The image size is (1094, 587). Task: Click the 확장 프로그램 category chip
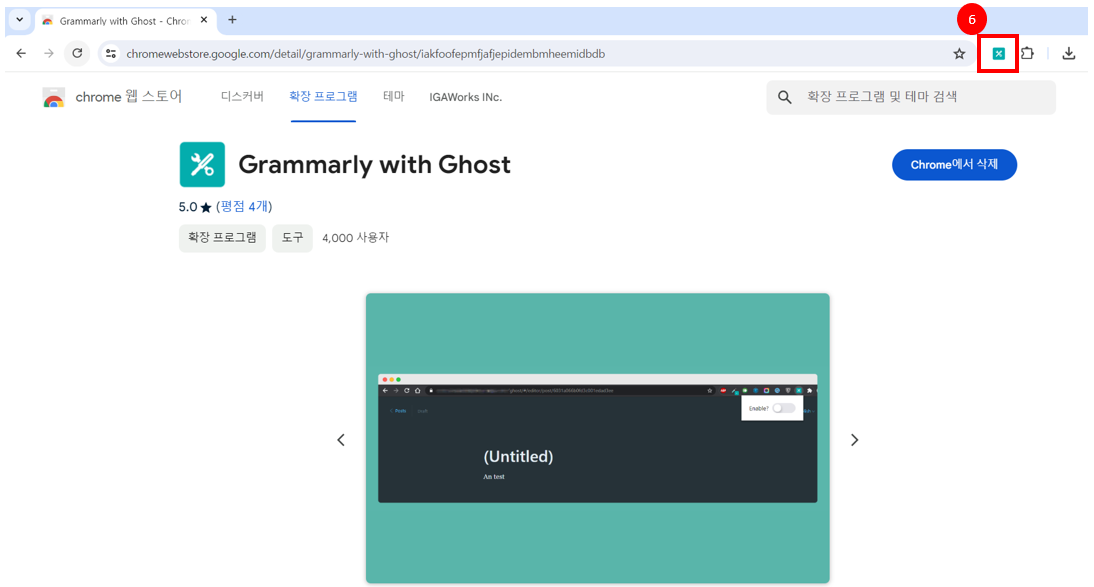click(x=222, y=238)
